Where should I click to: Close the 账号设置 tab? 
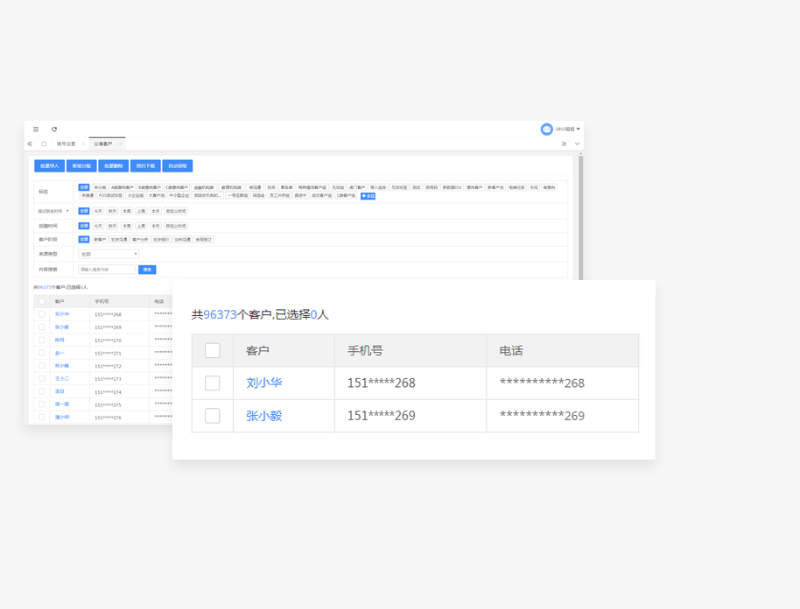(x=82, y=144)
